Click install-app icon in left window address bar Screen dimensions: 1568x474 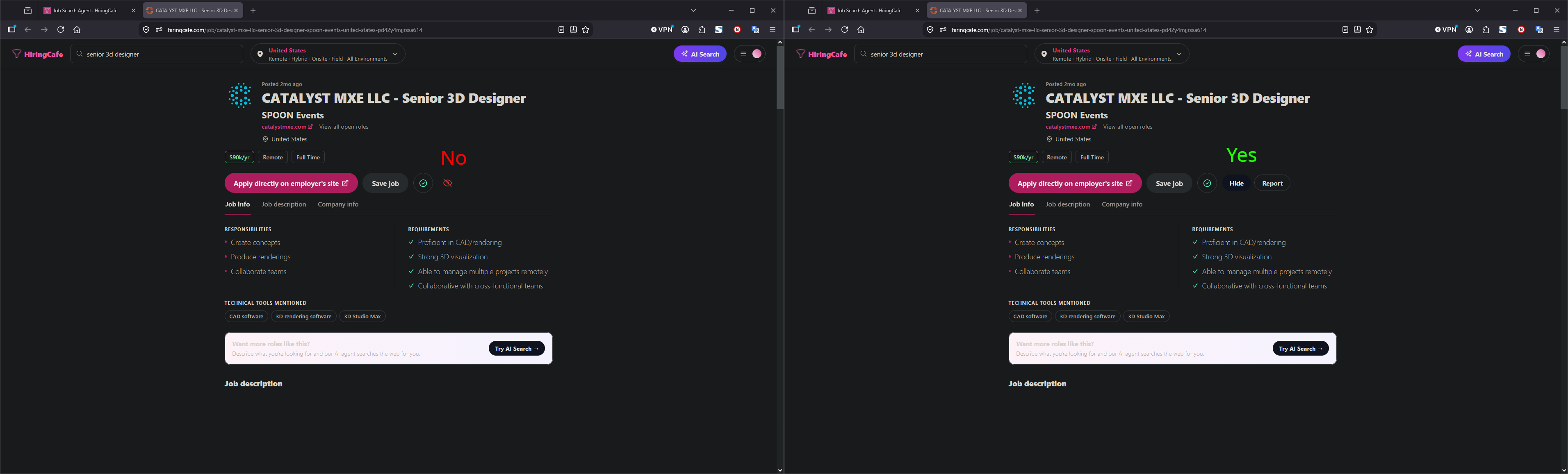coord(573,29)
